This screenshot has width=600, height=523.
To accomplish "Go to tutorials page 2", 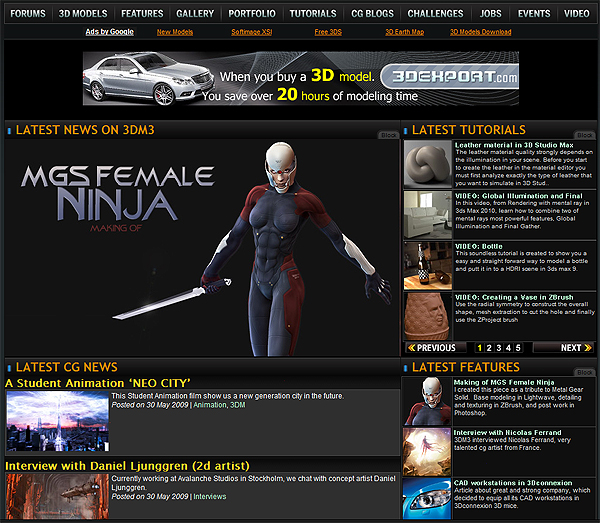I will pos(489,348).
